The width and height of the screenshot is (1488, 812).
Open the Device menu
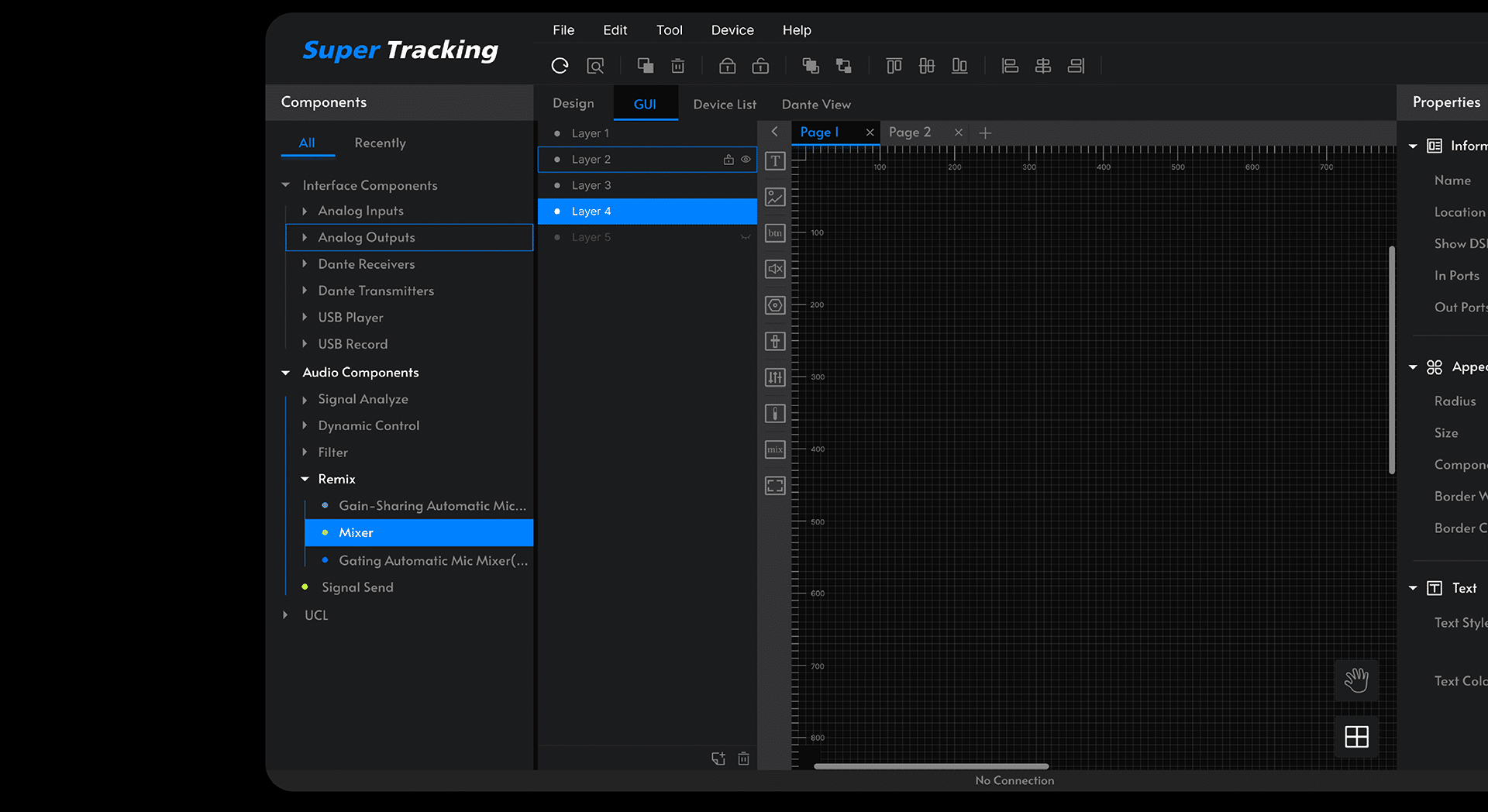tap(732, 30)
